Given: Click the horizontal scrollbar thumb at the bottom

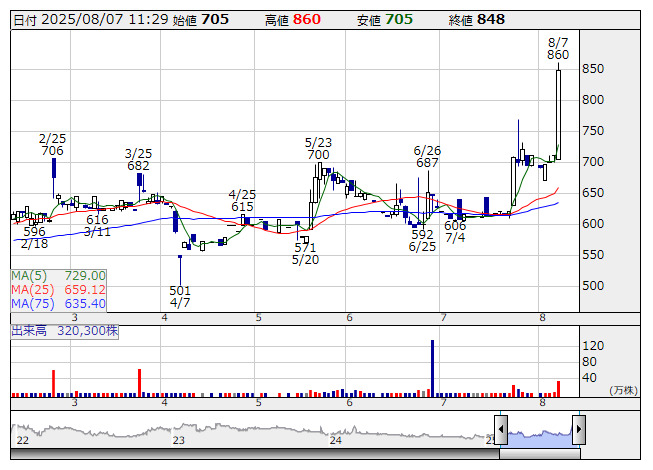Looking at the screenshot, I should click(540, 454).
